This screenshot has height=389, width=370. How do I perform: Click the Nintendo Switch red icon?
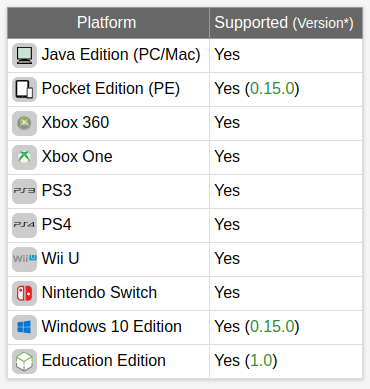coord(24,293)
